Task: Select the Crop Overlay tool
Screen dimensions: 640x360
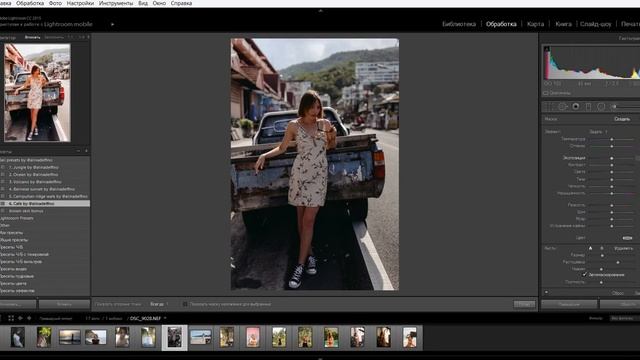Action: click(x=549, y=107)
